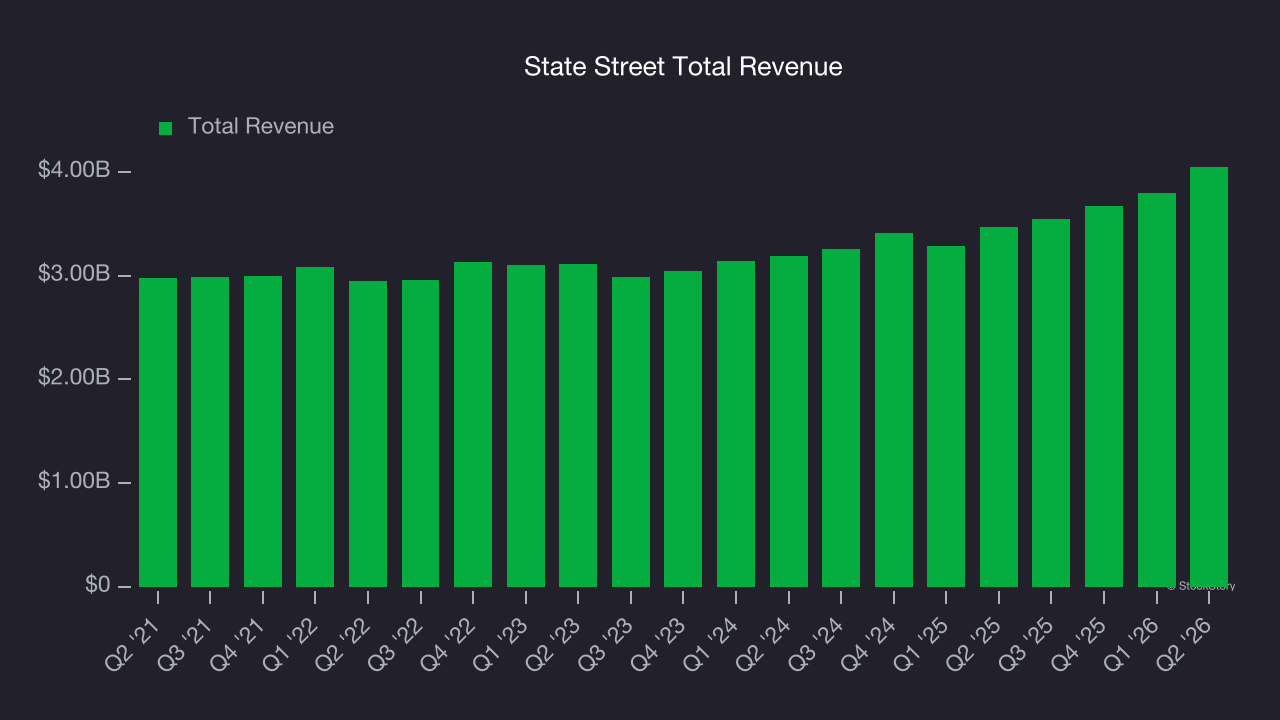This screenshot has width=1280, height=720.
Task: Select the Q3 '25 revenue bar
Action: click(1051, 403)
